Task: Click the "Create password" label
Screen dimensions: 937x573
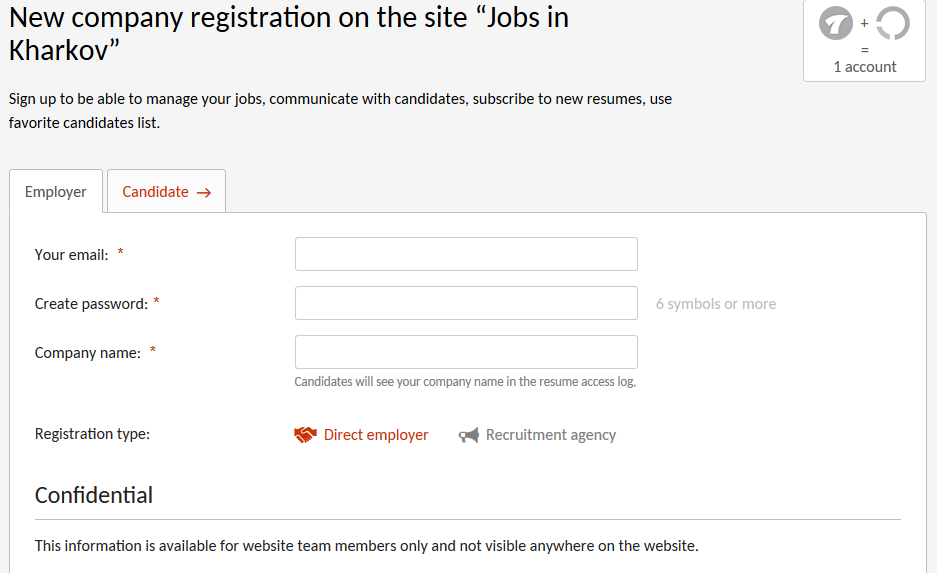Action: pyautogui.click(x=91, y=304)
